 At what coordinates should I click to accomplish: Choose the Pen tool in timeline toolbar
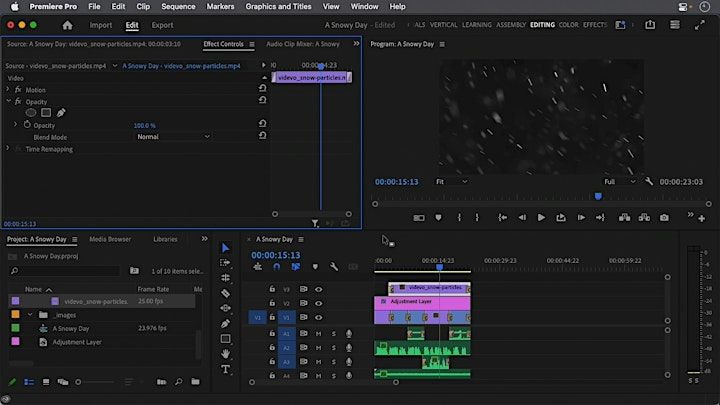pyautogui.click(x=225, y=323)
